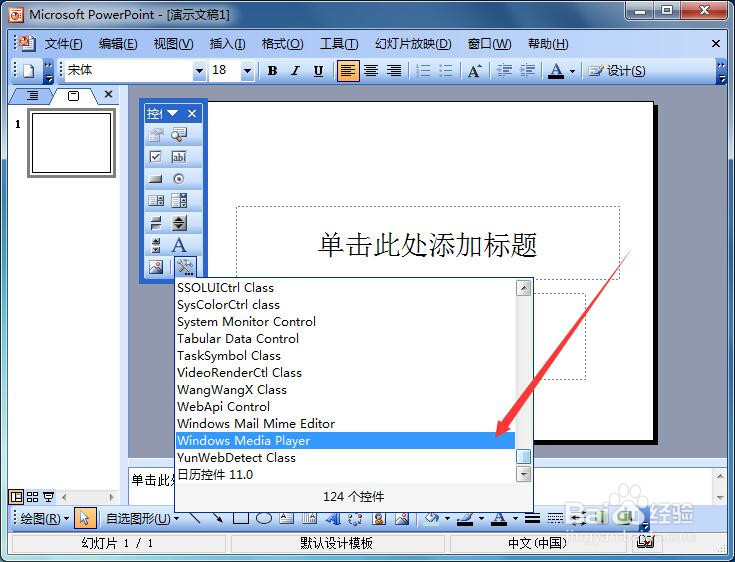Select the List Box control tool
Viewport: 735px width, 562px height.
coord(156,201)
